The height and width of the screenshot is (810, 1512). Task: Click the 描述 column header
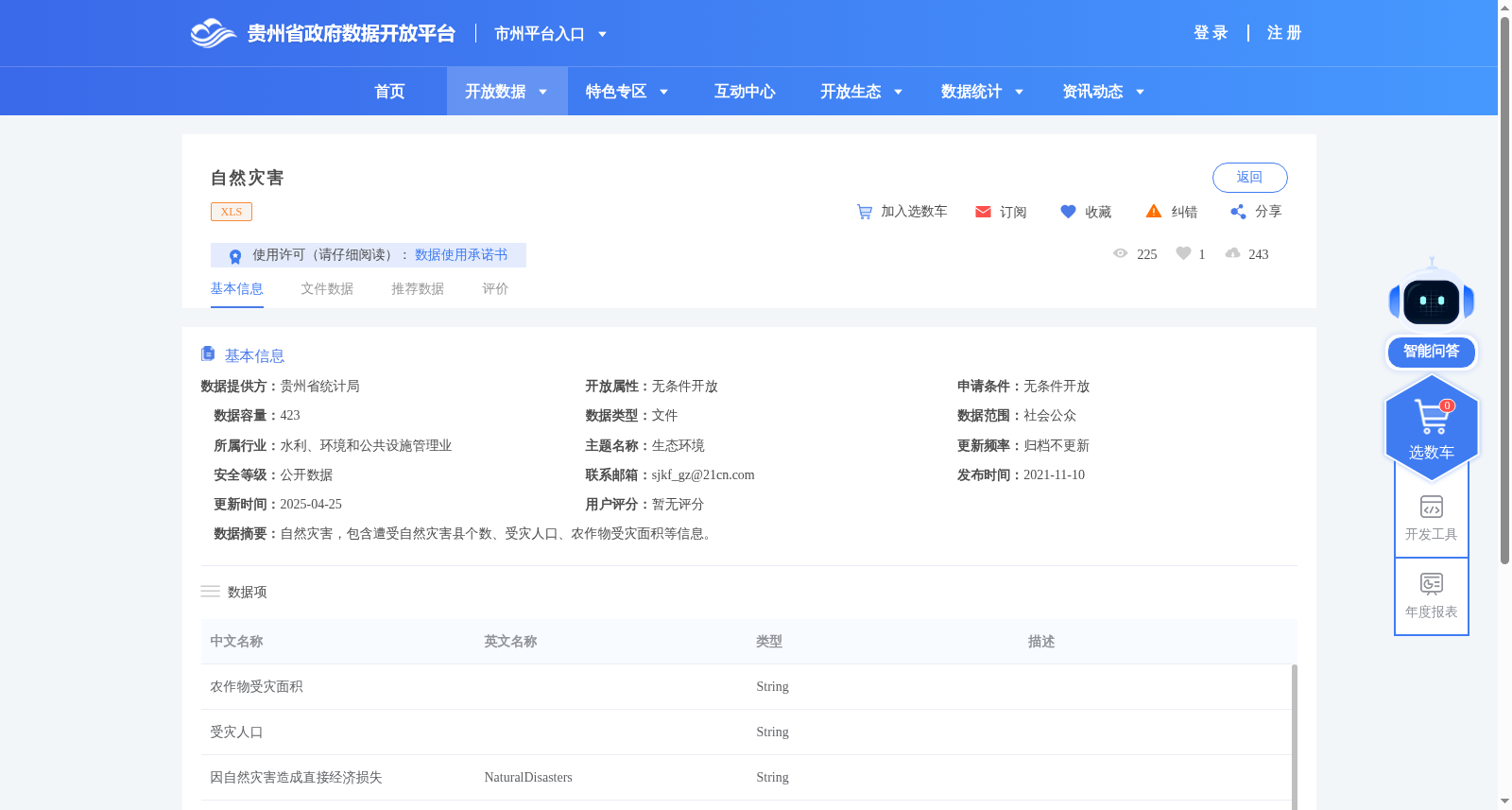(x=1041, y=642)
